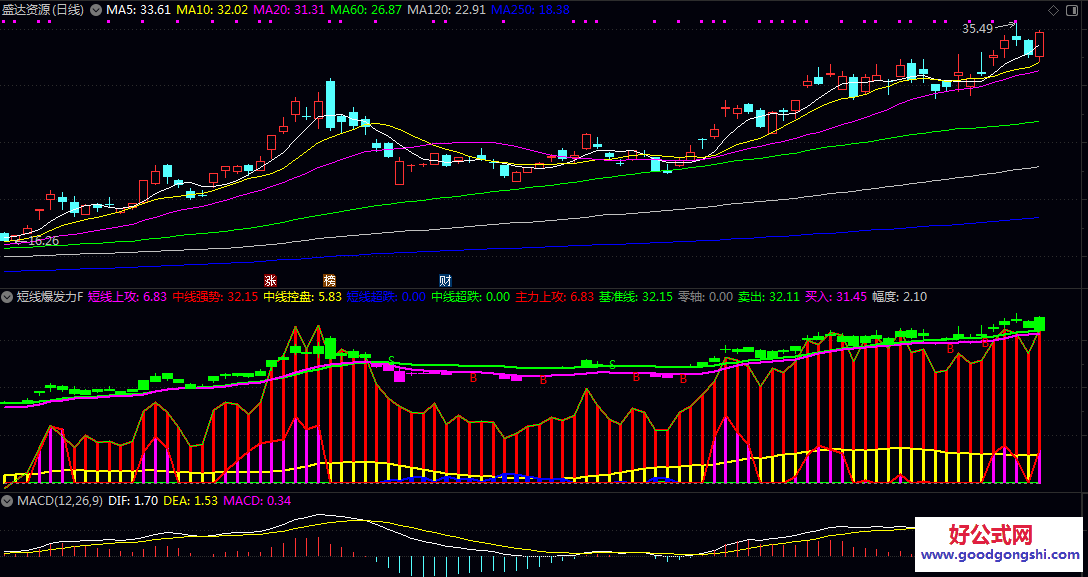
Task: Click the 短线超跌: 0.00 value
Action: point(386,297)
